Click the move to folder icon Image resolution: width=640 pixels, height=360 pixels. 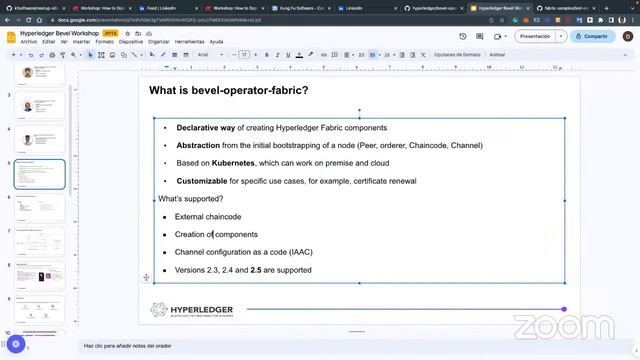click(x=138, y=33)
